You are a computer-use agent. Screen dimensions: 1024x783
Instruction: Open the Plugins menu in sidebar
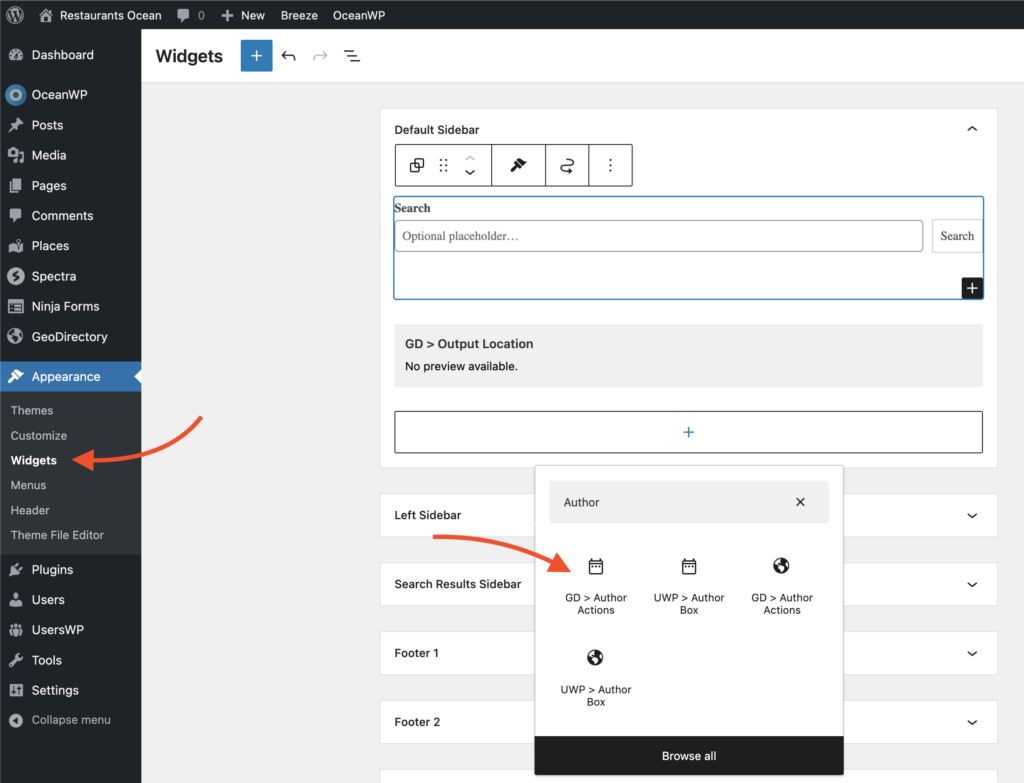click(52, 570)
